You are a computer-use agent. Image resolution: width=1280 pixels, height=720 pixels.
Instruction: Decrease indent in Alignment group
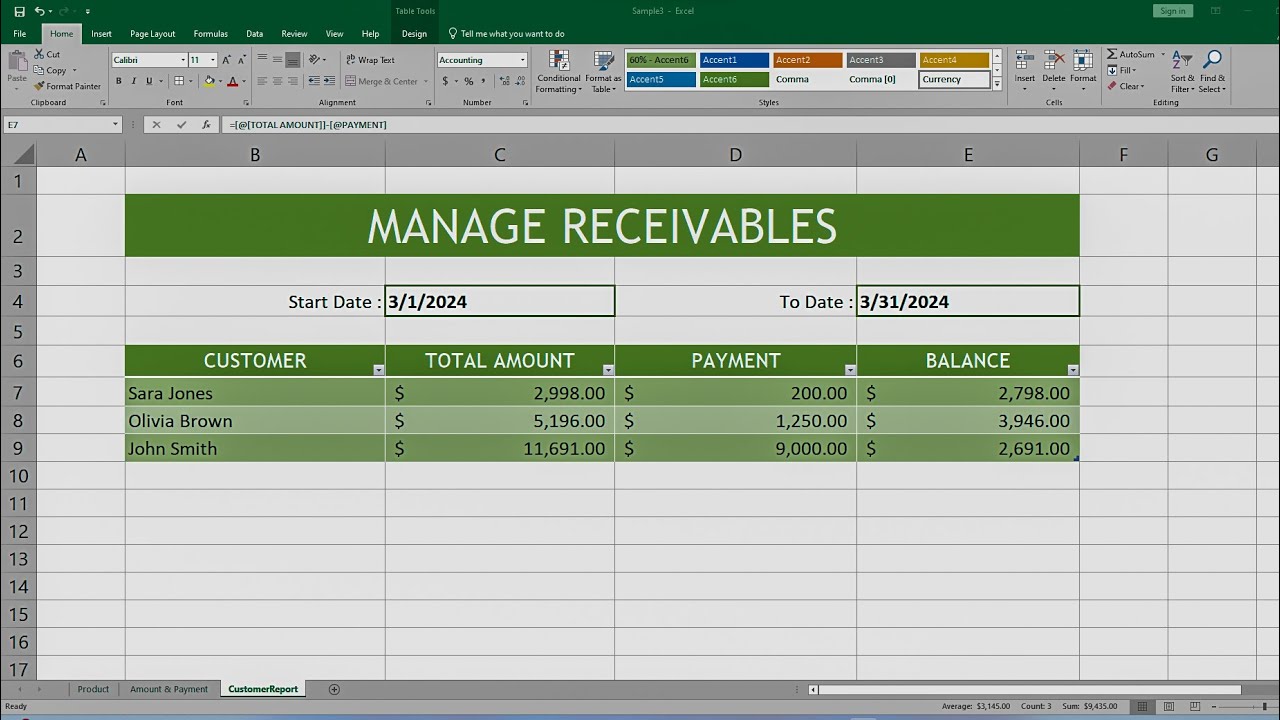coord(314,81)
